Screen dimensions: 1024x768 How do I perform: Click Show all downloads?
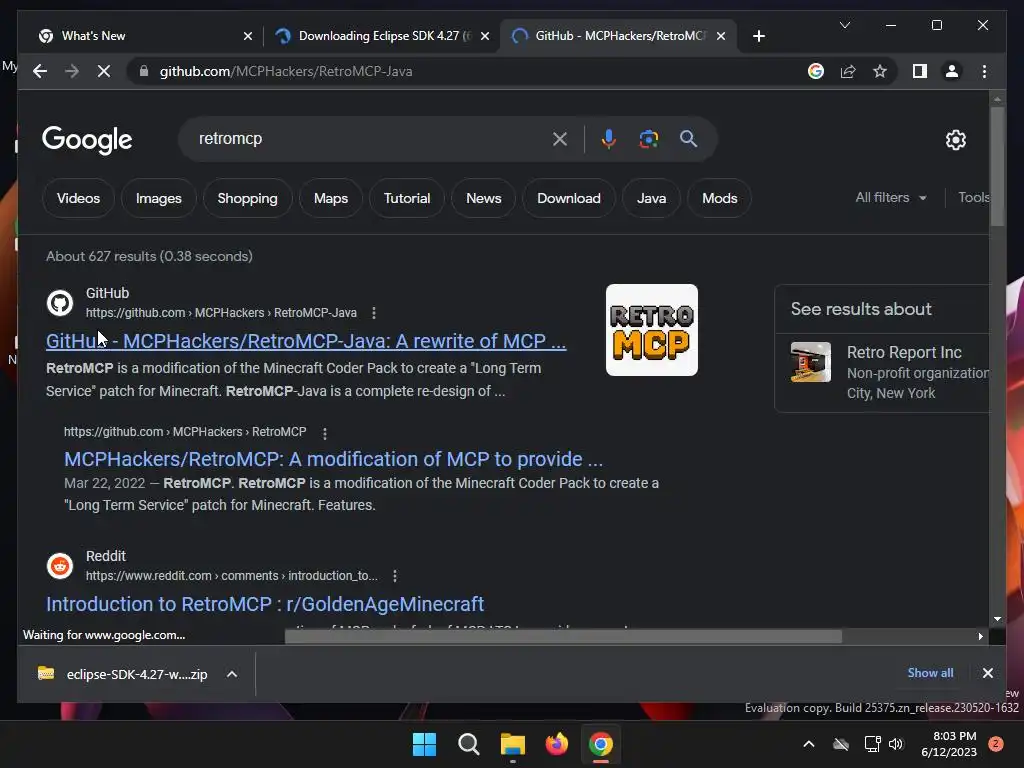coord(930,673)
